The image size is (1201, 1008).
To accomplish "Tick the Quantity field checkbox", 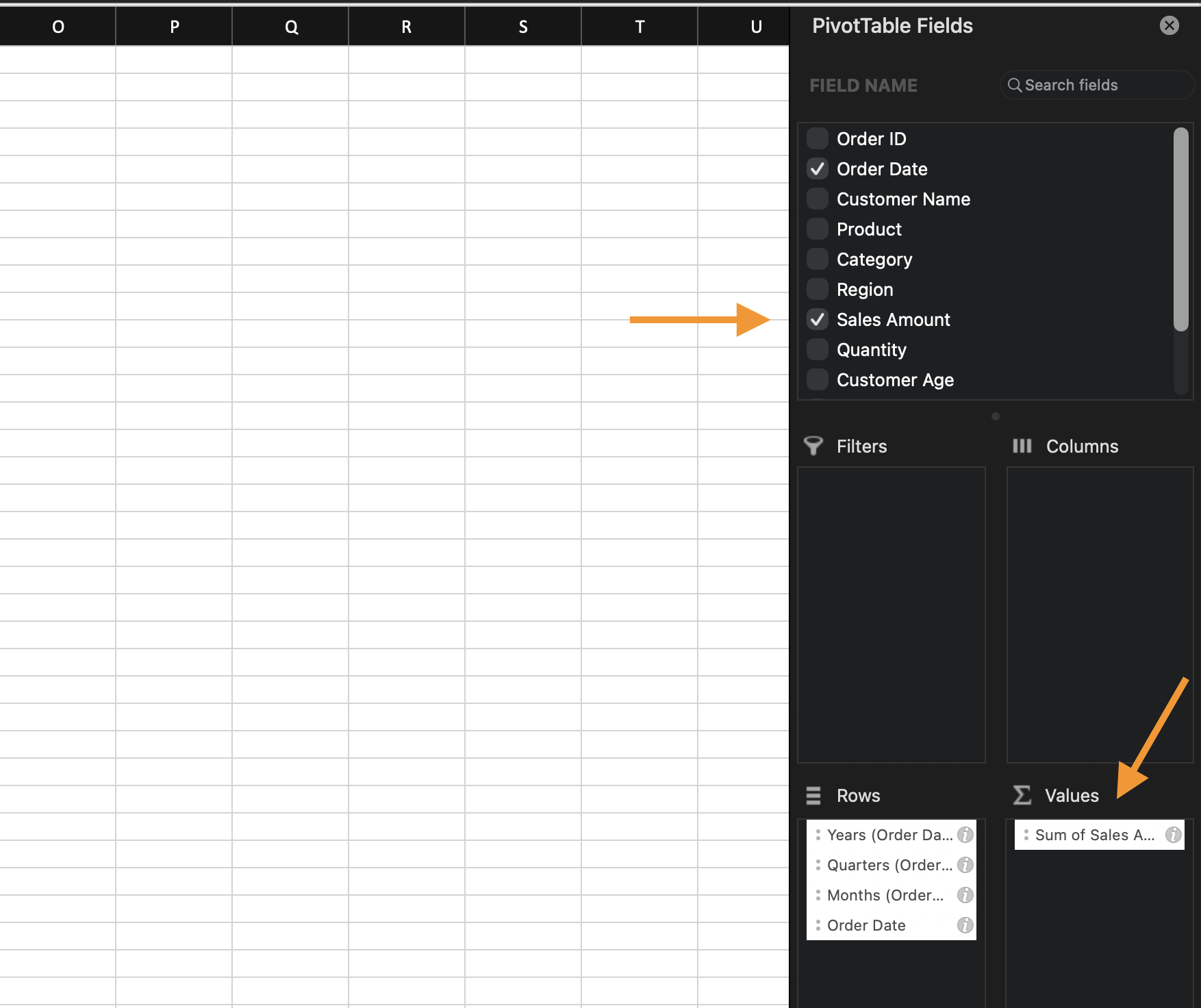I will pyautogui.click(x=818, y=349).
